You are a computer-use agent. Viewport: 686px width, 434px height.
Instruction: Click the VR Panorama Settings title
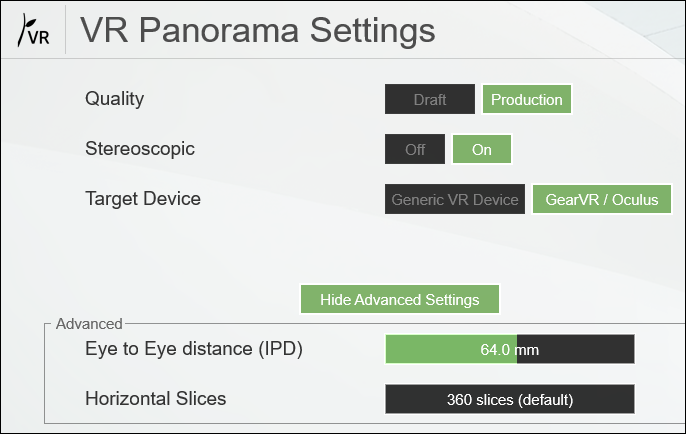pyautogui.click(x=257, y=31)
